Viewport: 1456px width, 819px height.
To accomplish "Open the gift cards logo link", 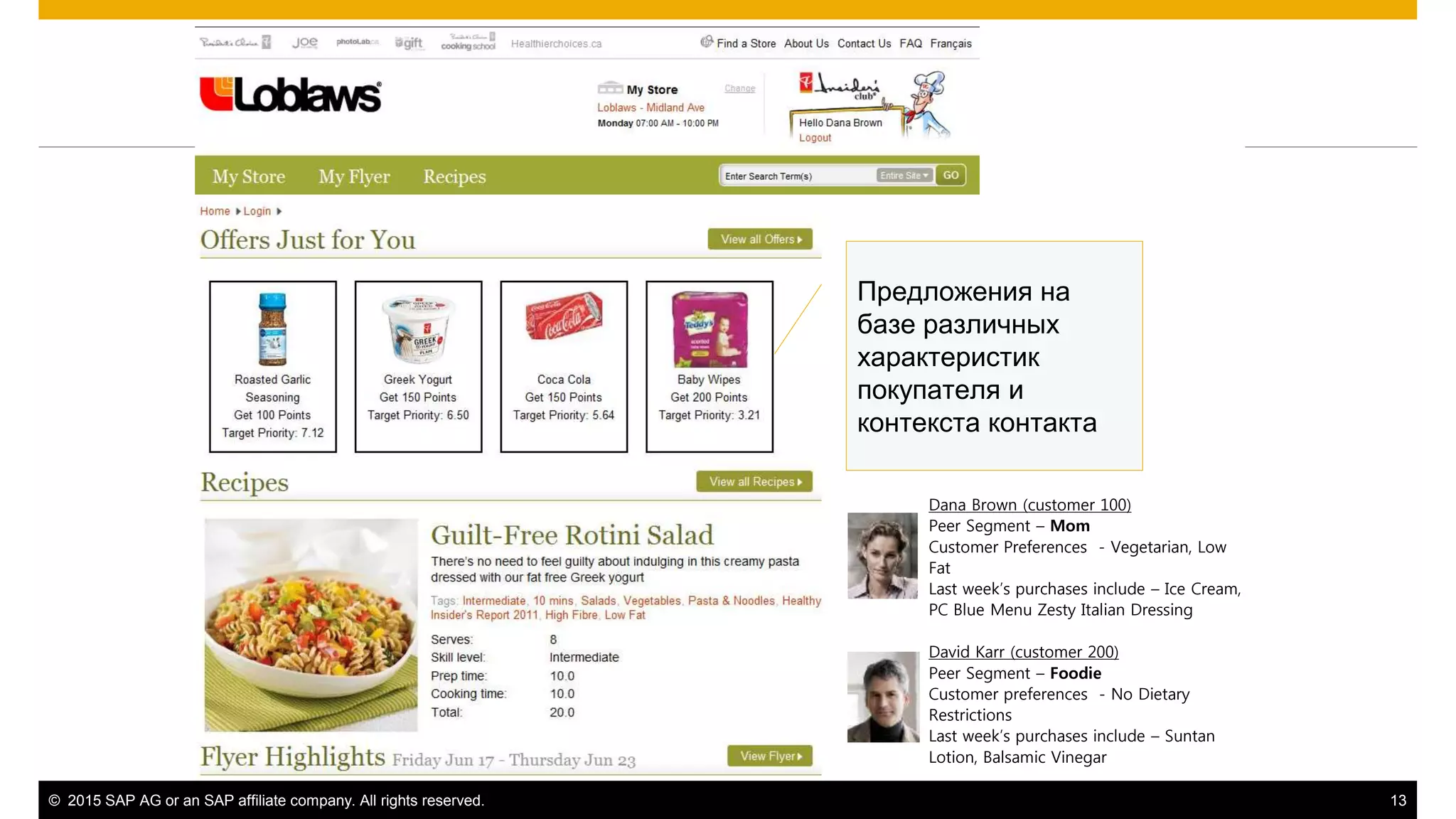I will coord(409,43).
